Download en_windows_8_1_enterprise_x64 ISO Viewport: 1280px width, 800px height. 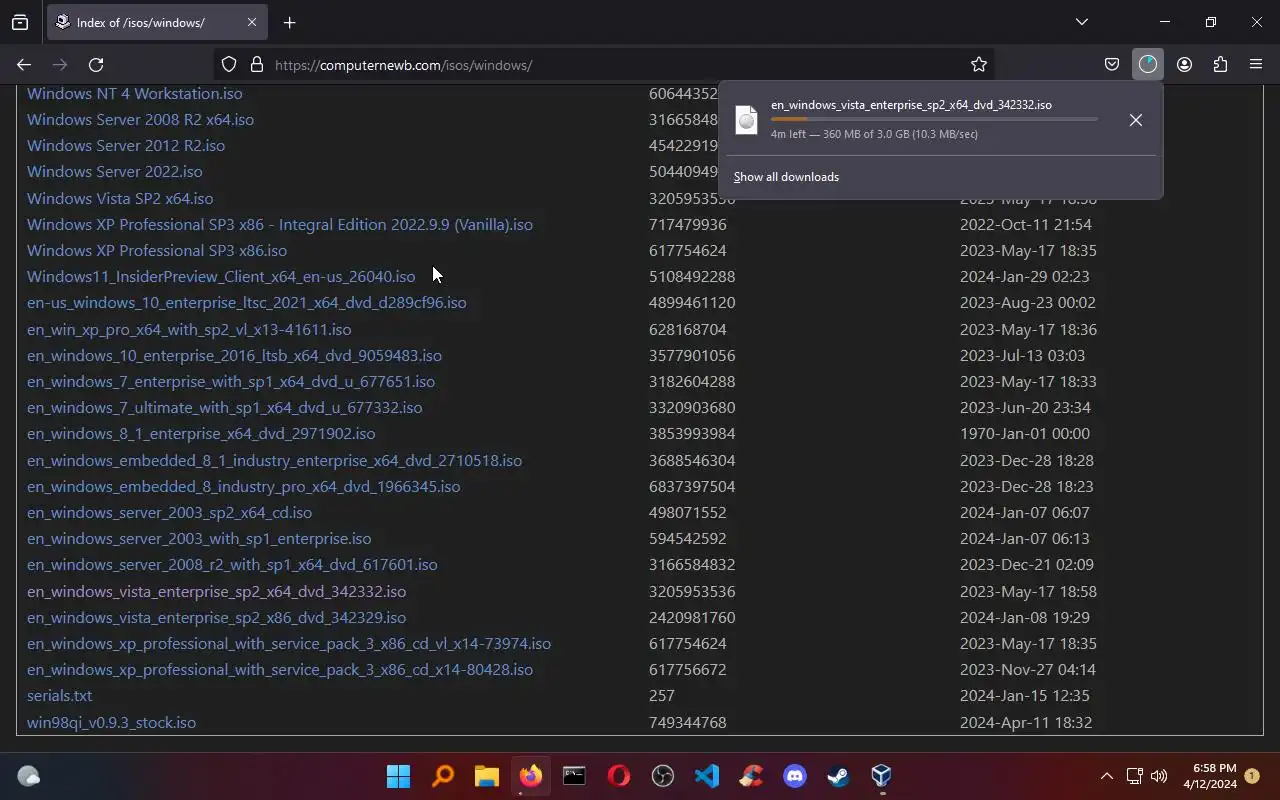point(201,433)
